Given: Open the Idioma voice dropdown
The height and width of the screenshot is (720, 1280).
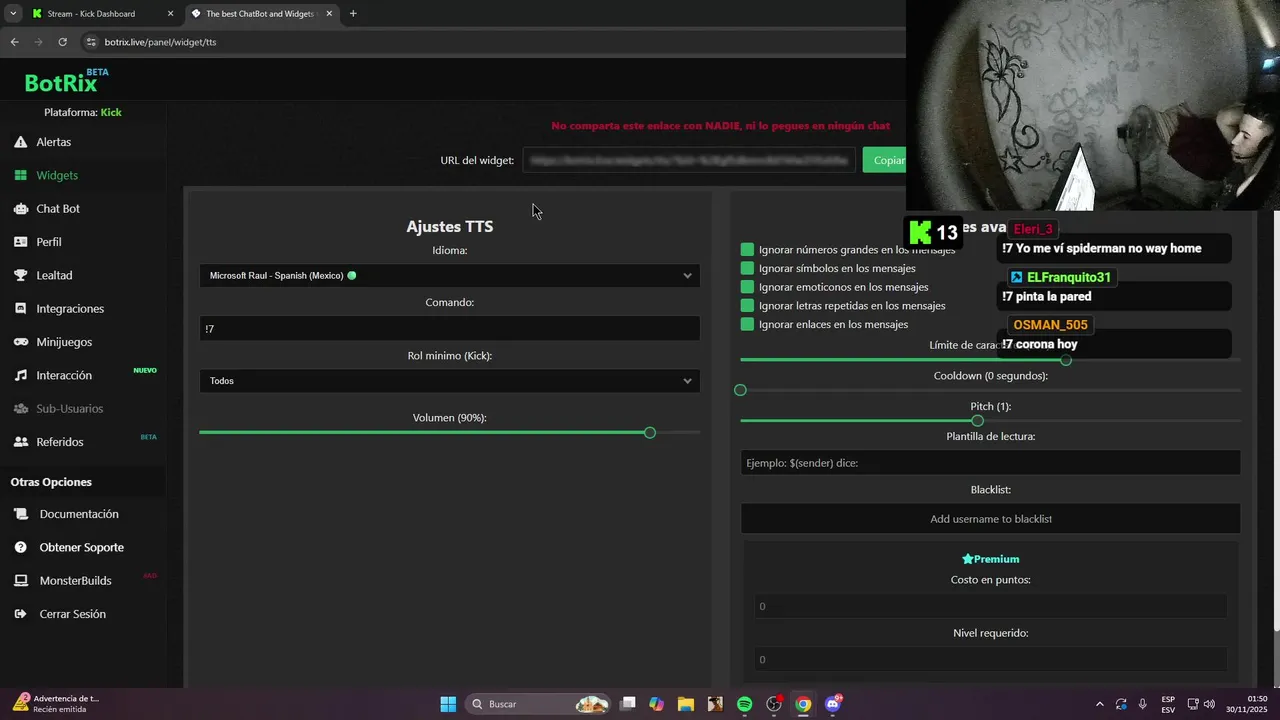Looking at the screenshot, I should [x=449, y=276].
